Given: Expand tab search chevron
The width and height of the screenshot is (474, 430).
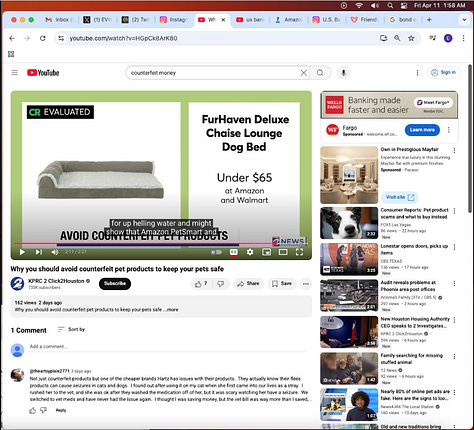Looking at the screenshot, I should [x=464, y=20].
